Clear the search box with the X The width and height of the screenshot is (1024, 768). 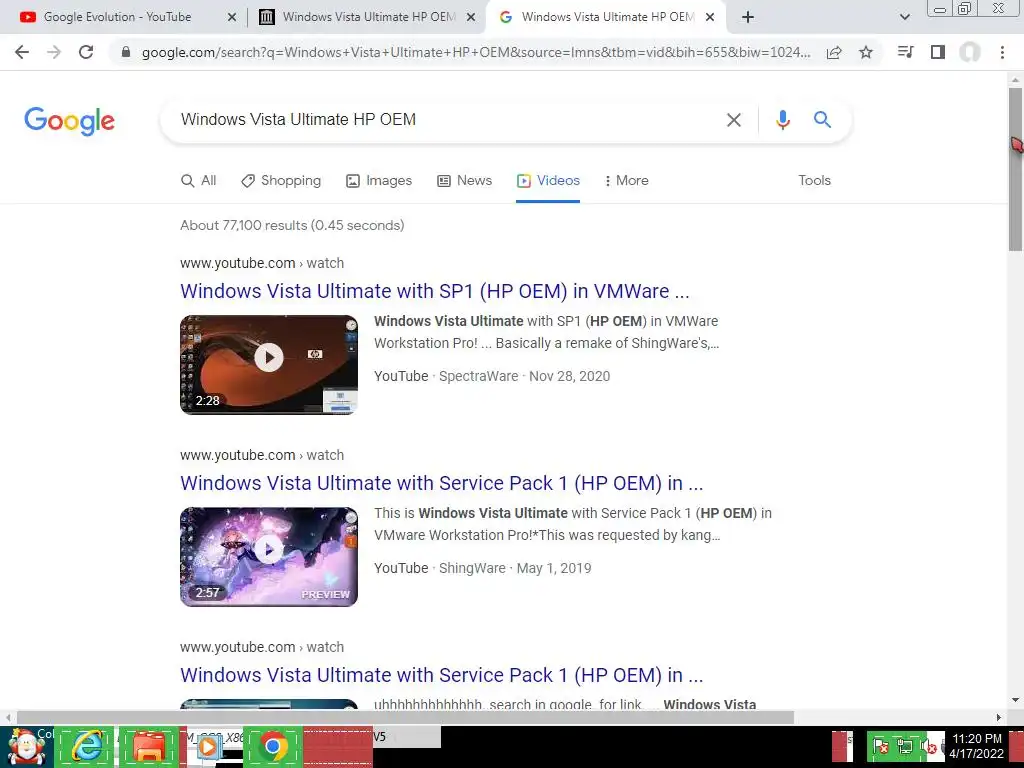pos(734,120)
